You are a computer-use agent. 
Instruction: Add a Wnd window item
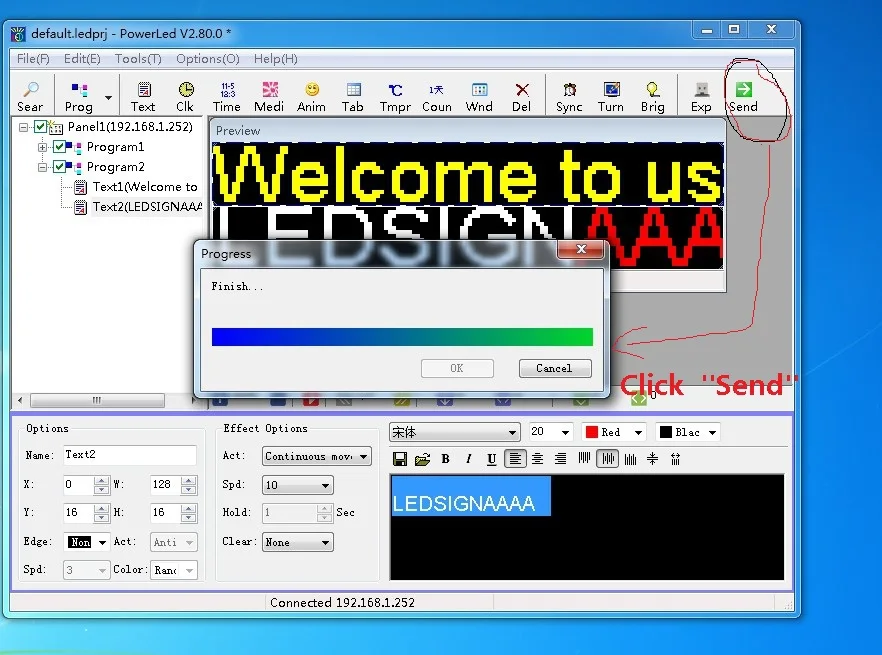[479, 96]
